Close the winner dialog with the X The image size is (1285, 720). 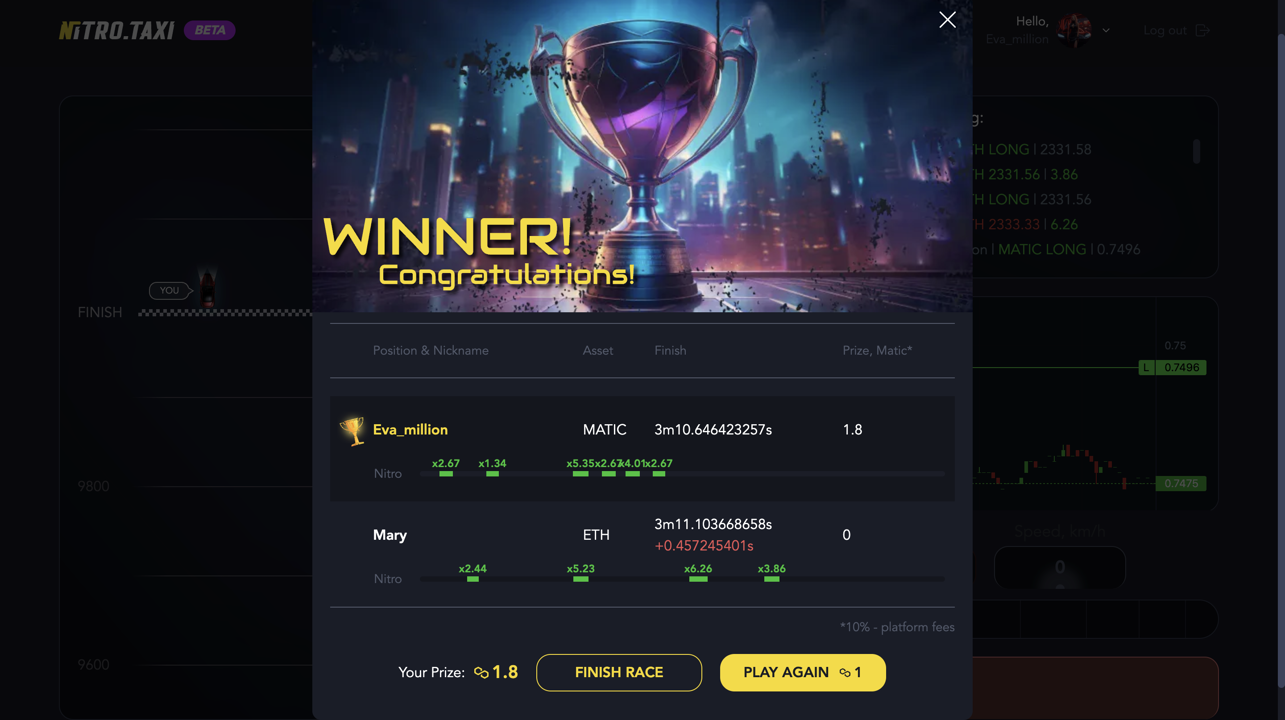947,20
